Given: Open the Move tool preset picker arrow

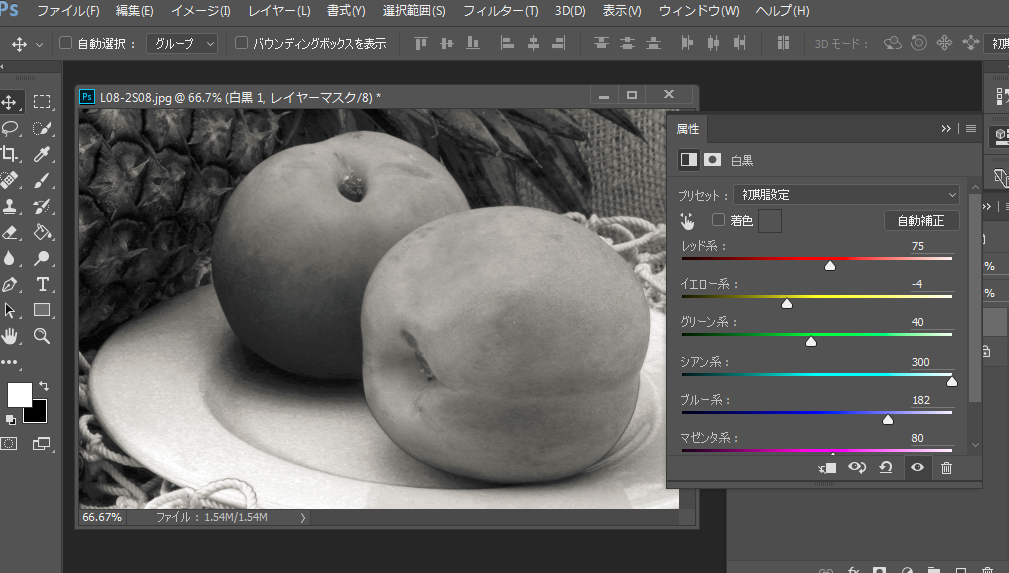Looking at the screenshot, I should coord(39,44).
